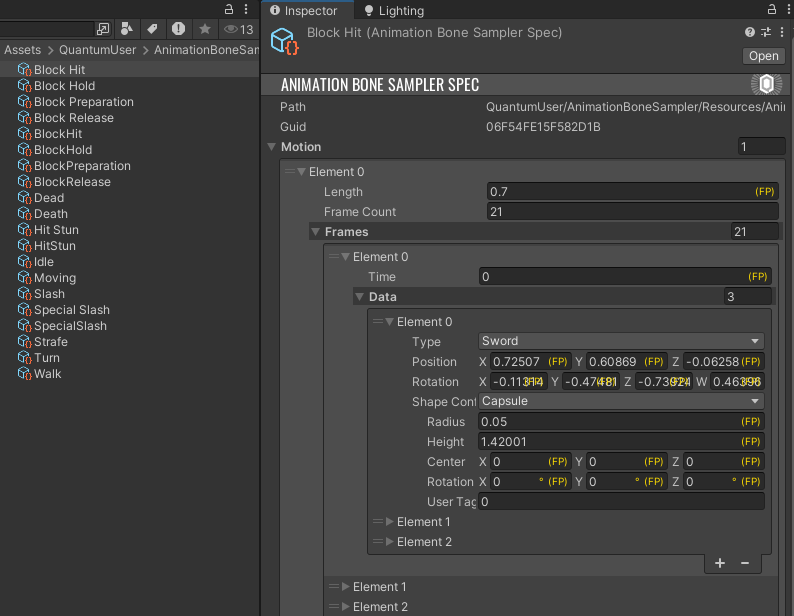Open the preset selector sliders icon
Image resolution: width=794 pixels, height=616 pixels.
pyautogui.click(x=766, y=32)
